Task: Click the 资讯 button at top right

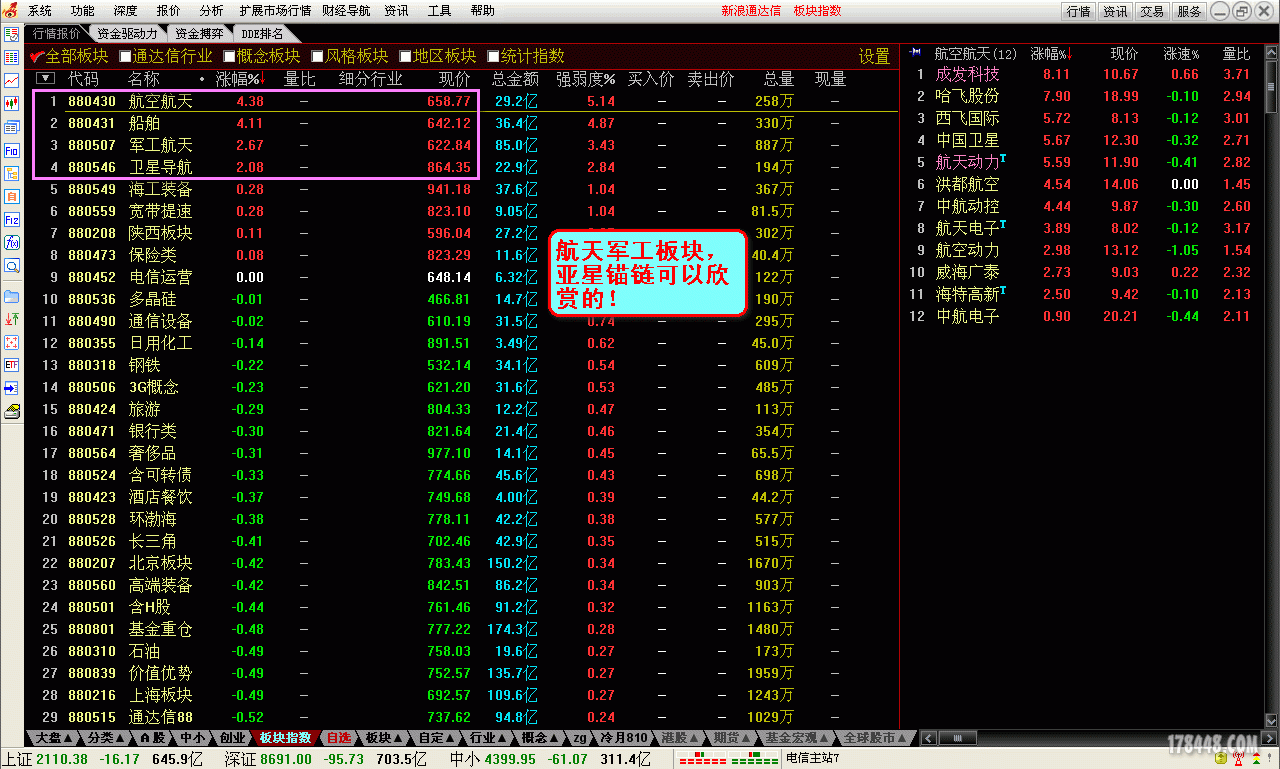Action: (1115, 11)
